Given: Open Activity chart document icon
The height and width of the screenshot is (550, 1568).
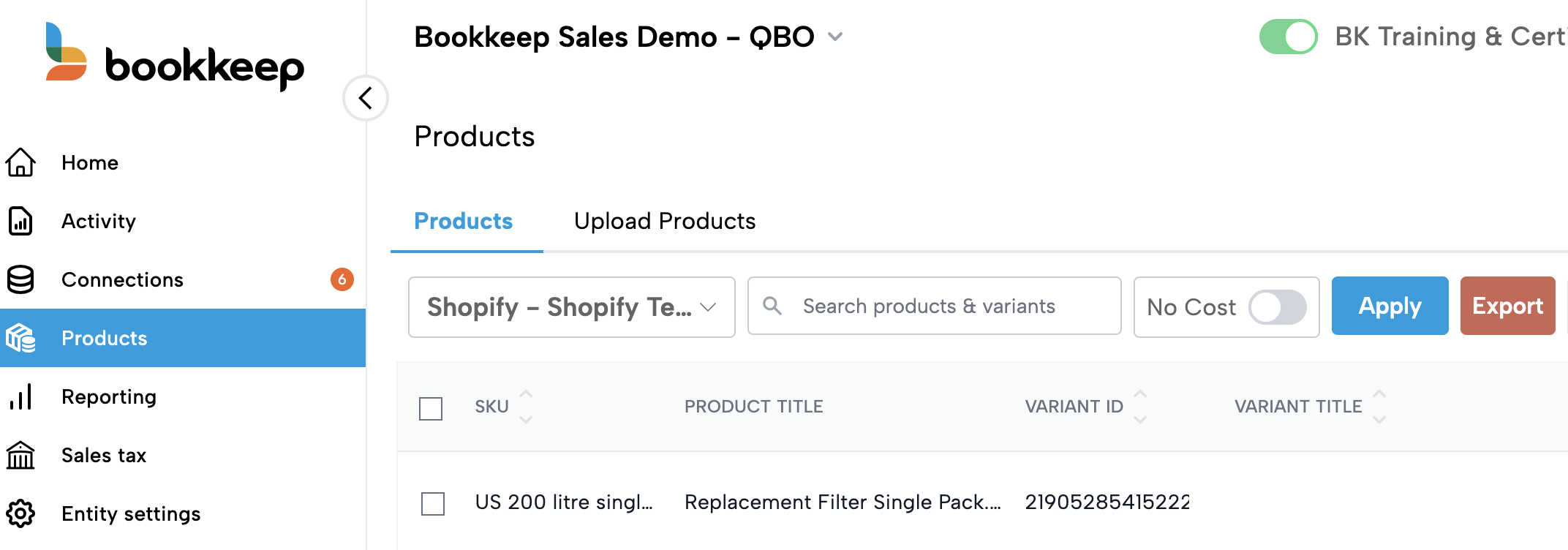Looking at the screenshot, I should click(20, 221).
